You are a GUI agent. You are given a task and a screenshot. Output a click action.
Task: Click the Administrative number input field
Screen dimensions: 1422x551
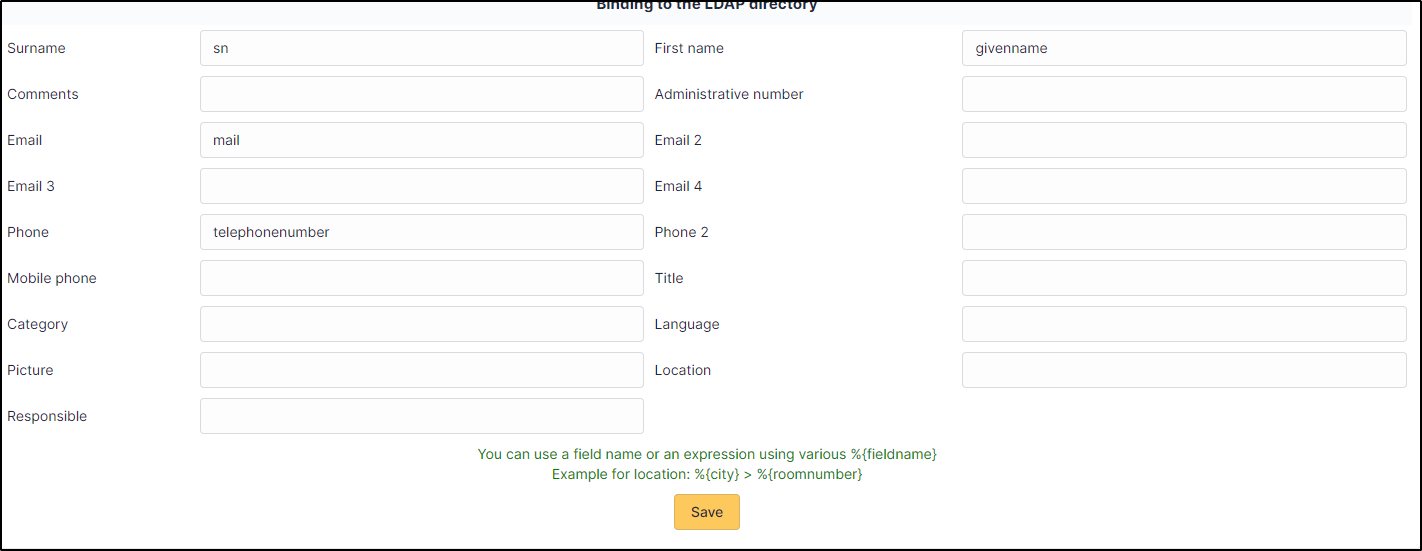1184,94
